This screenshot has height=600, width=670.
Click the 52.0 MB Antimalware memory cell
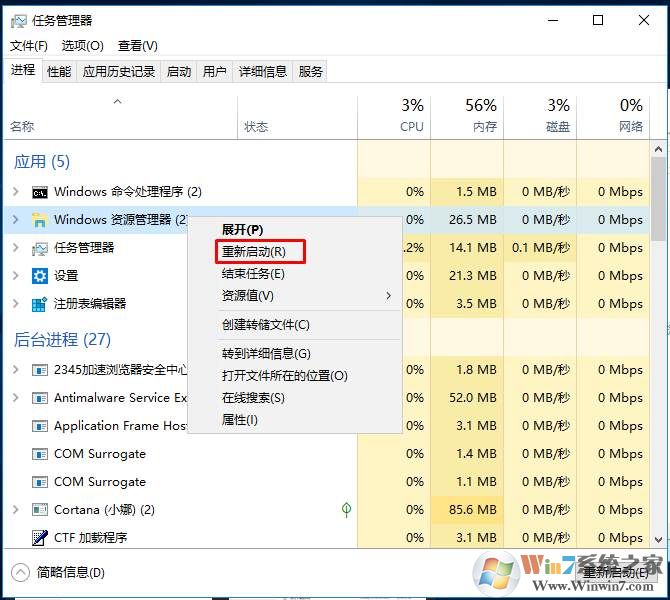click(467, 398)
